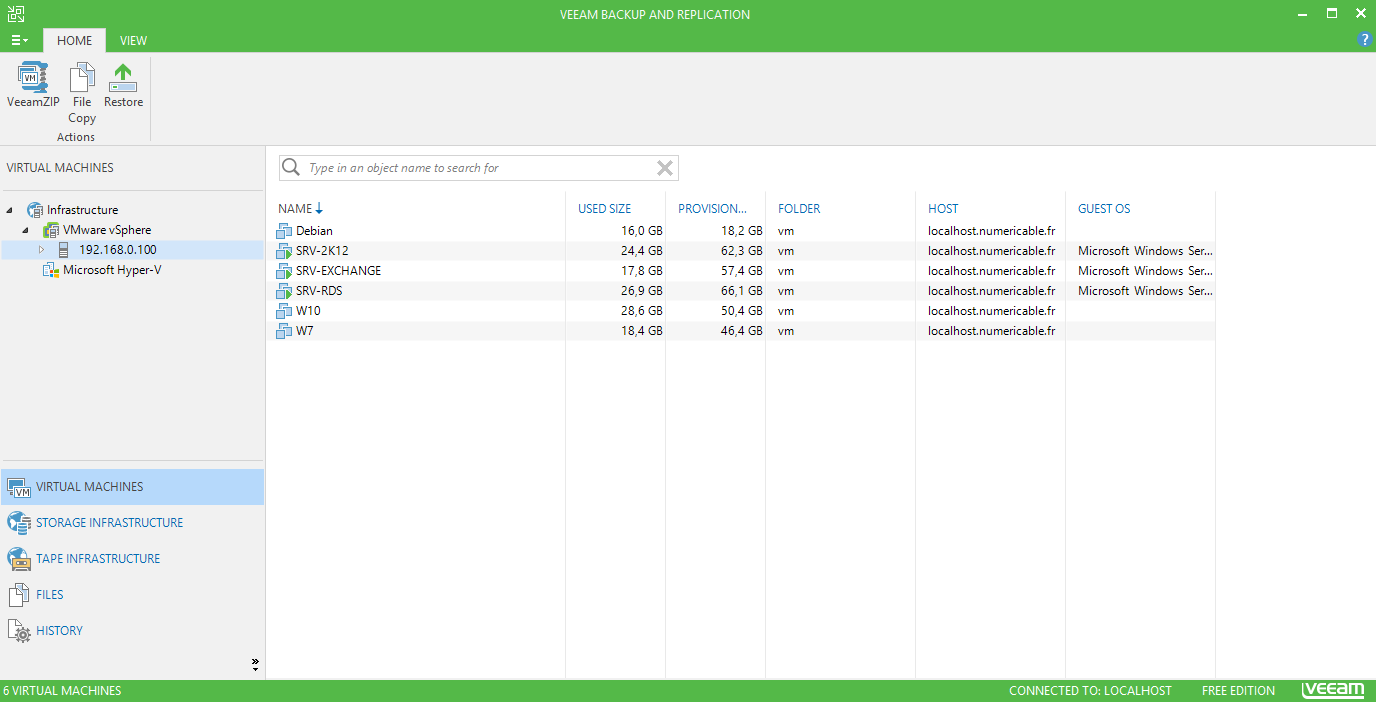
Task: Collapse the Infrastructure tree node
Action: click(x=10, y=210)
